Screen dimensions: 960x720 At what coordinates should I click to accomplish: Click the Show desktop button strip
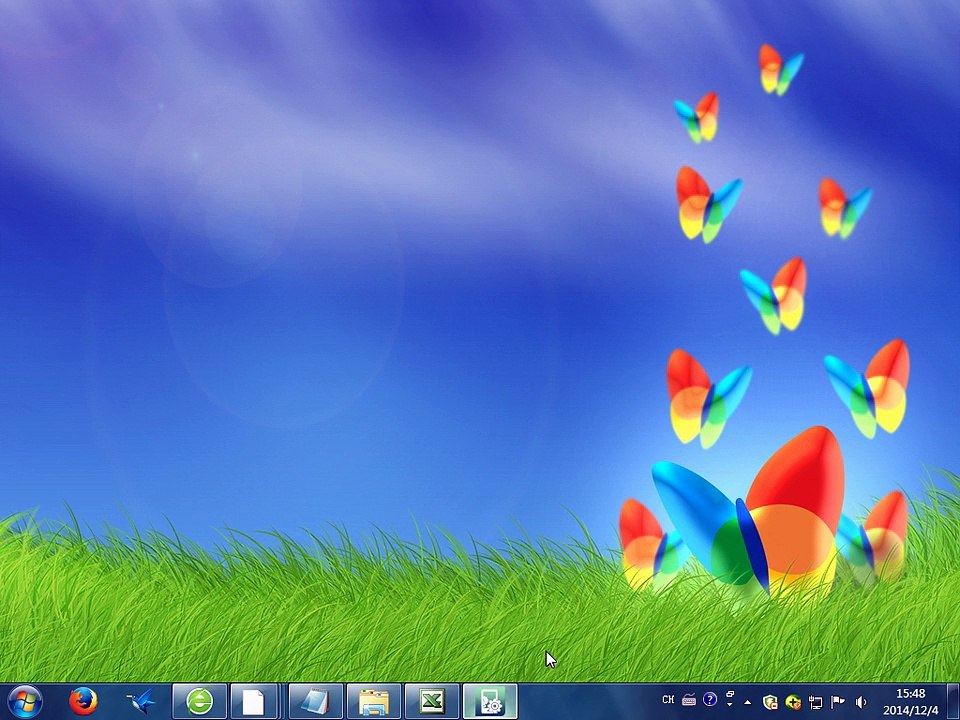pyautogui.click(x=953, y=702)
